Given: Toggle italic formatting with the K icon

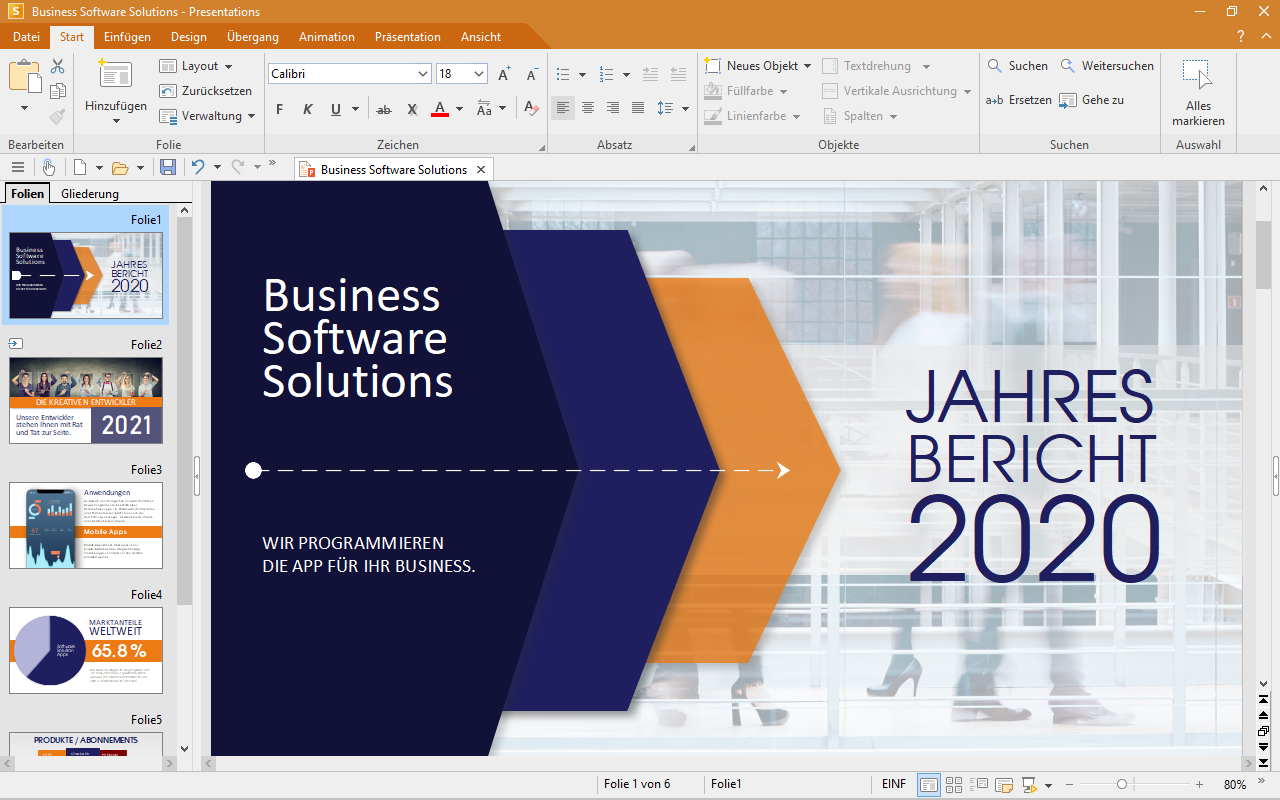Looking at the screenshot, I should point(307,109).
